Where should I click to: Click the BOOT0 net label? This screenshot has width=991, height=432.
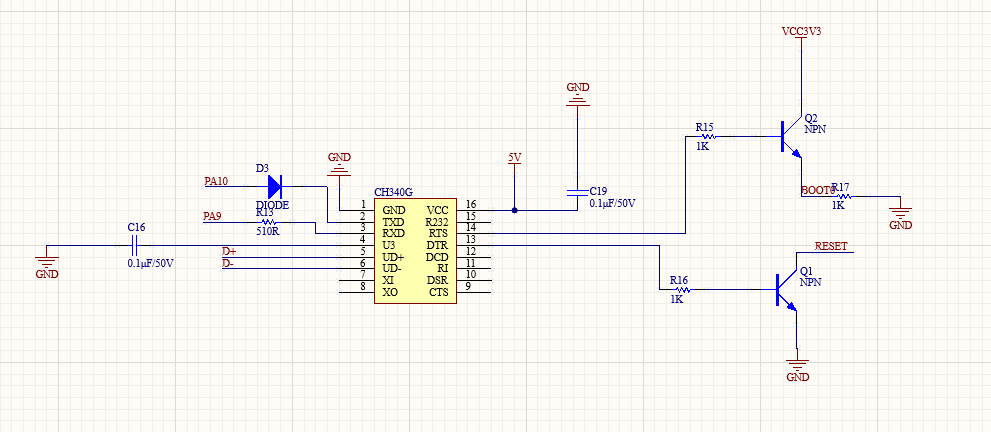[818, 189]
